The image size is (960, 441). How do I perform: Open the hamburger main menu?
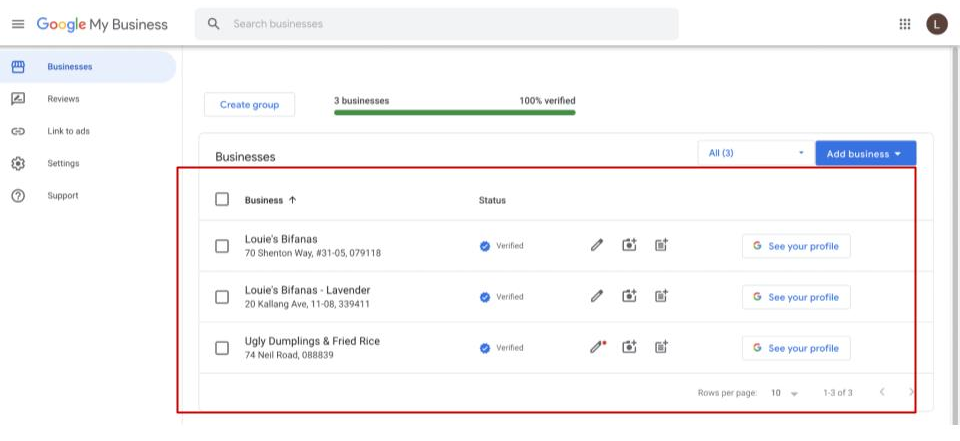18,24
